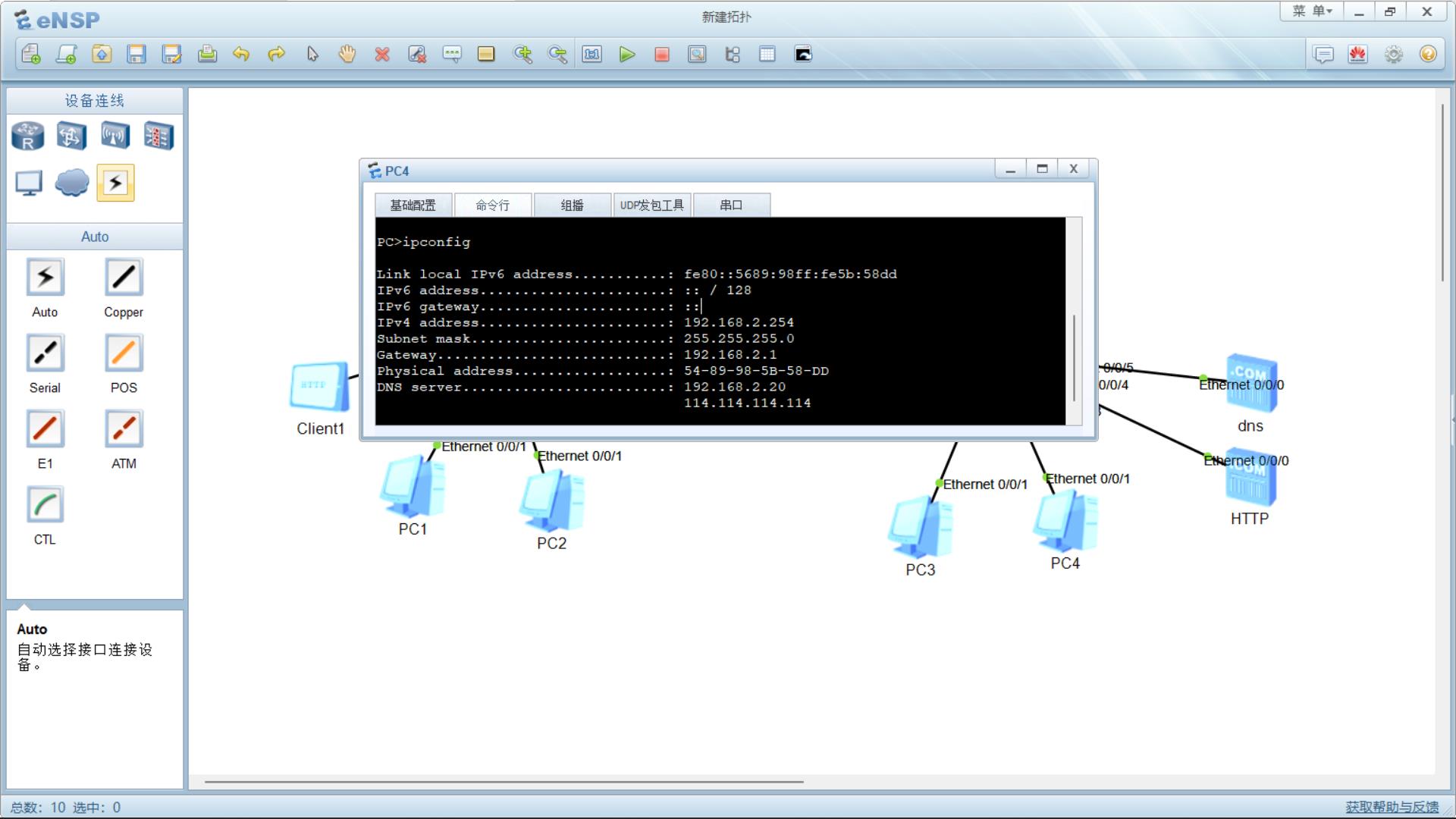Viewport: 1456px width, 819px height.
Task: Choose the ATM cable type
Action: pyautogui.click(x=124, y=429)
